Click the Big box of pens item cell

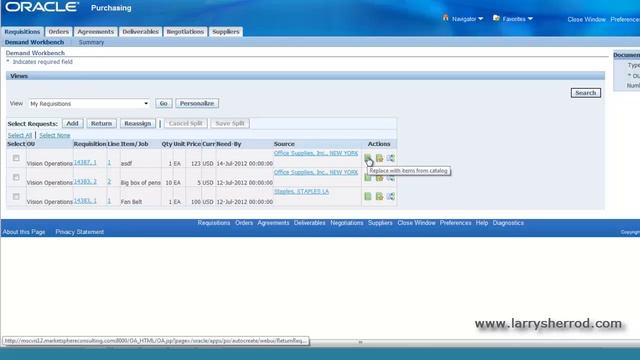tap(140, 182)
